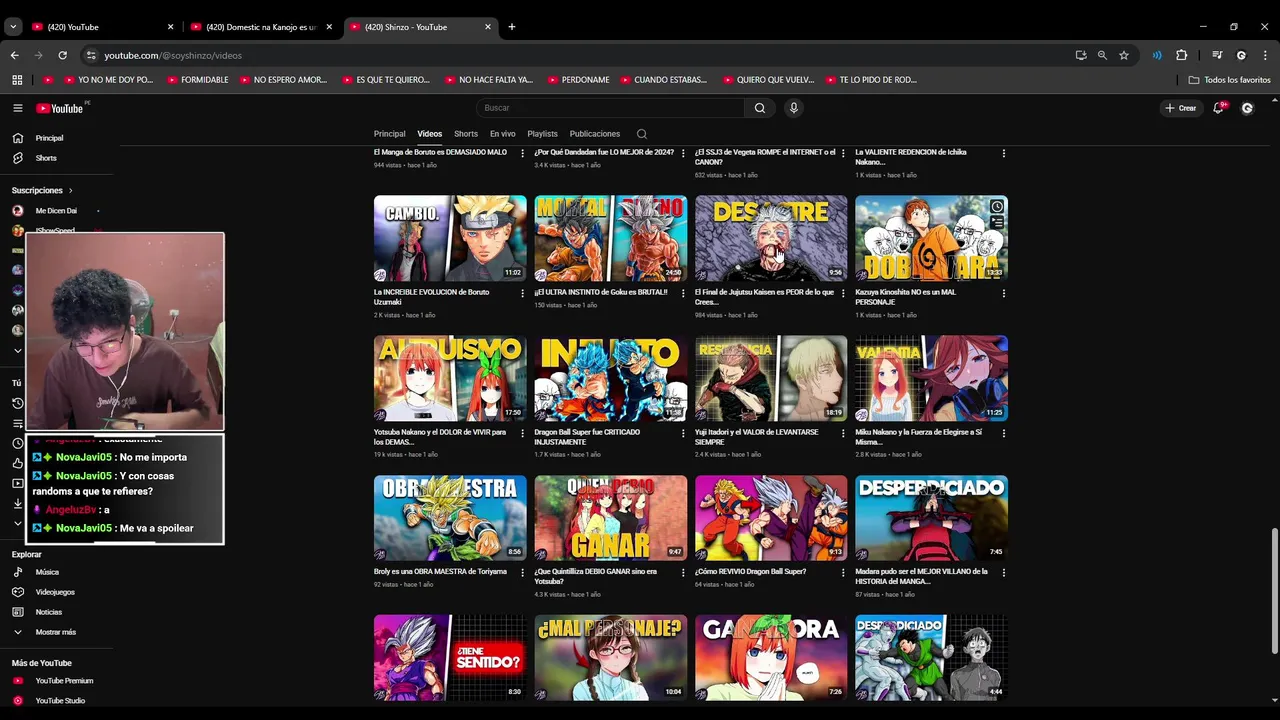Open the browser extensions puzzle icon
The image size is (1280, 720).
click(x=1181, y=55)
